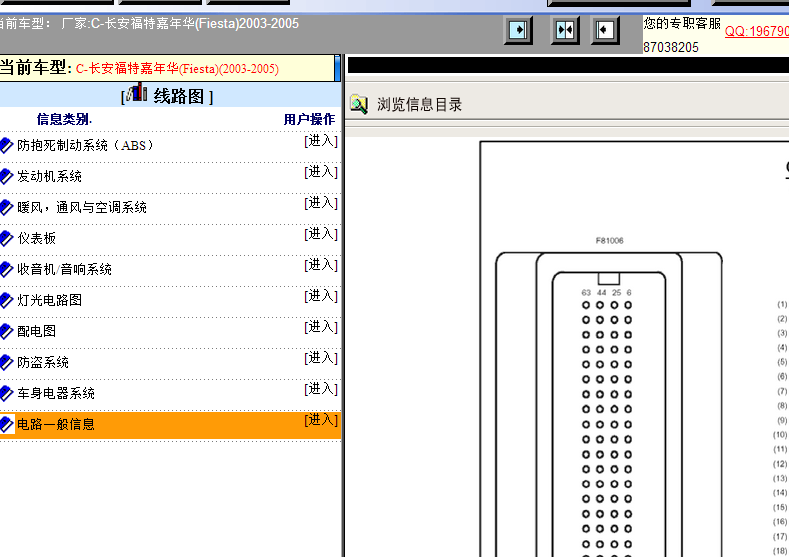This screenshot has height=557, width=789.
Task: Click the 87038205 phone number text
Action: (x=671, y=47)
